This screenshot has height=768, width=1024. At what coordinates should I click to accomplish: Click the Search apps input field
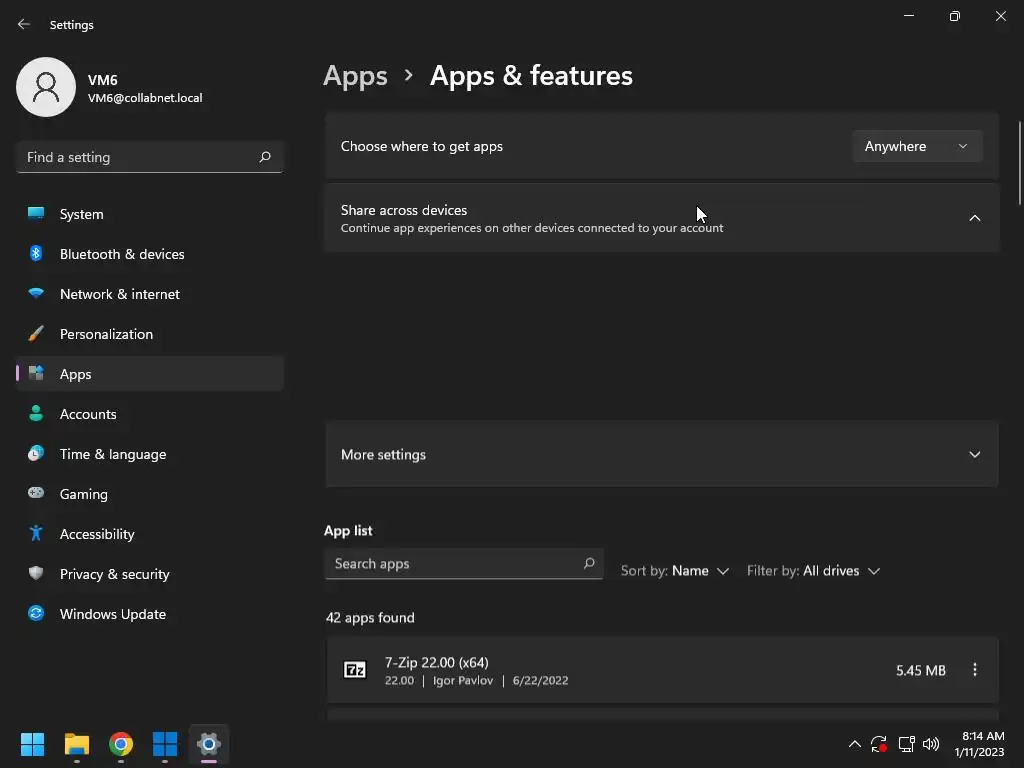[x=455, y=564]
